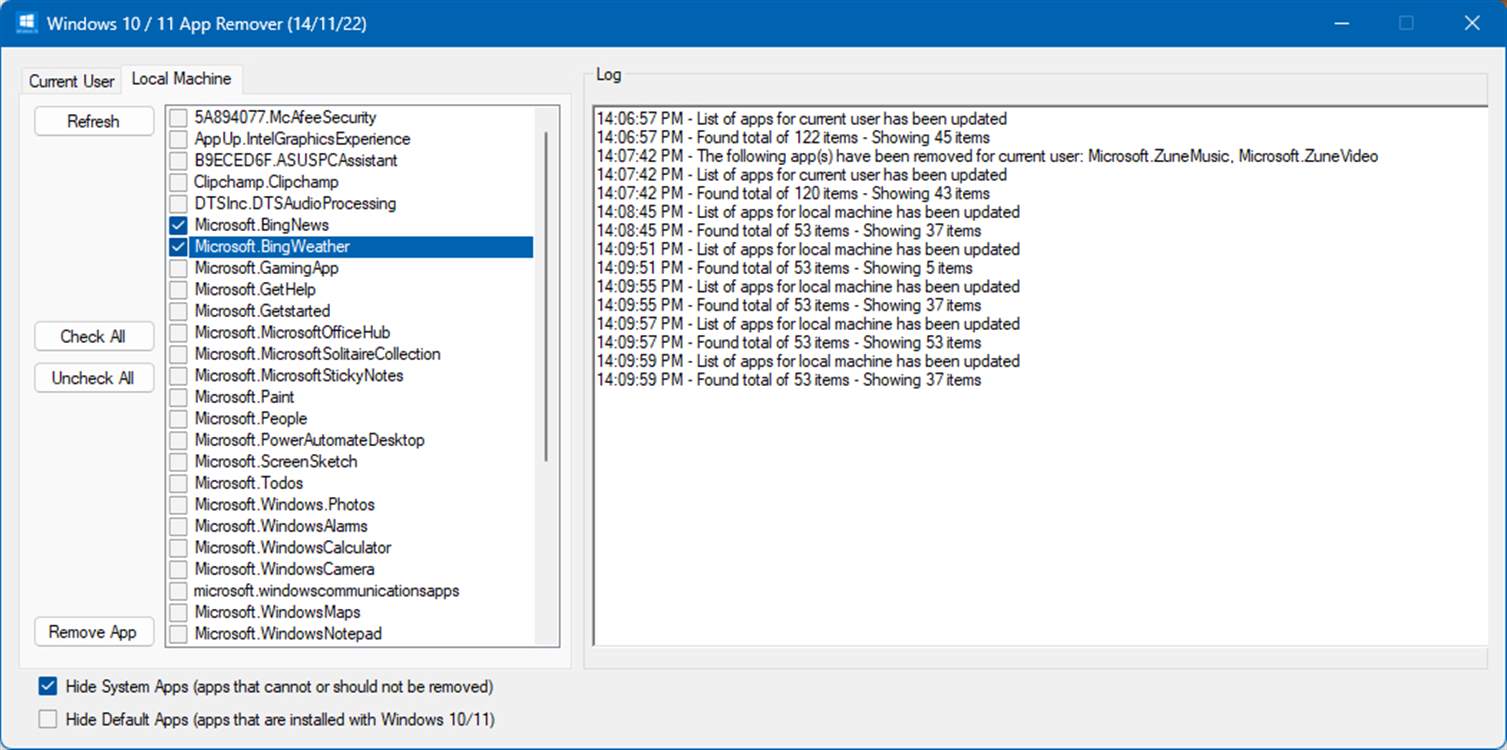1507x750 pixels.
Task: Check the Microsoft.GetHelp checkbox
Action: 178,289
